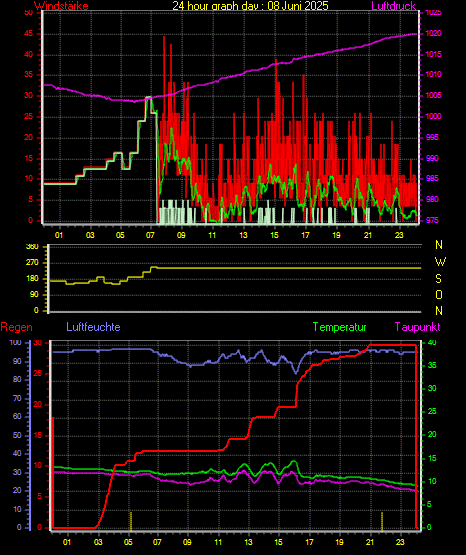This screenshot has width=466, height=555.
Task: Click hour 13 label under wind chart
Action: pyautogui.click(x=243, y=235)
